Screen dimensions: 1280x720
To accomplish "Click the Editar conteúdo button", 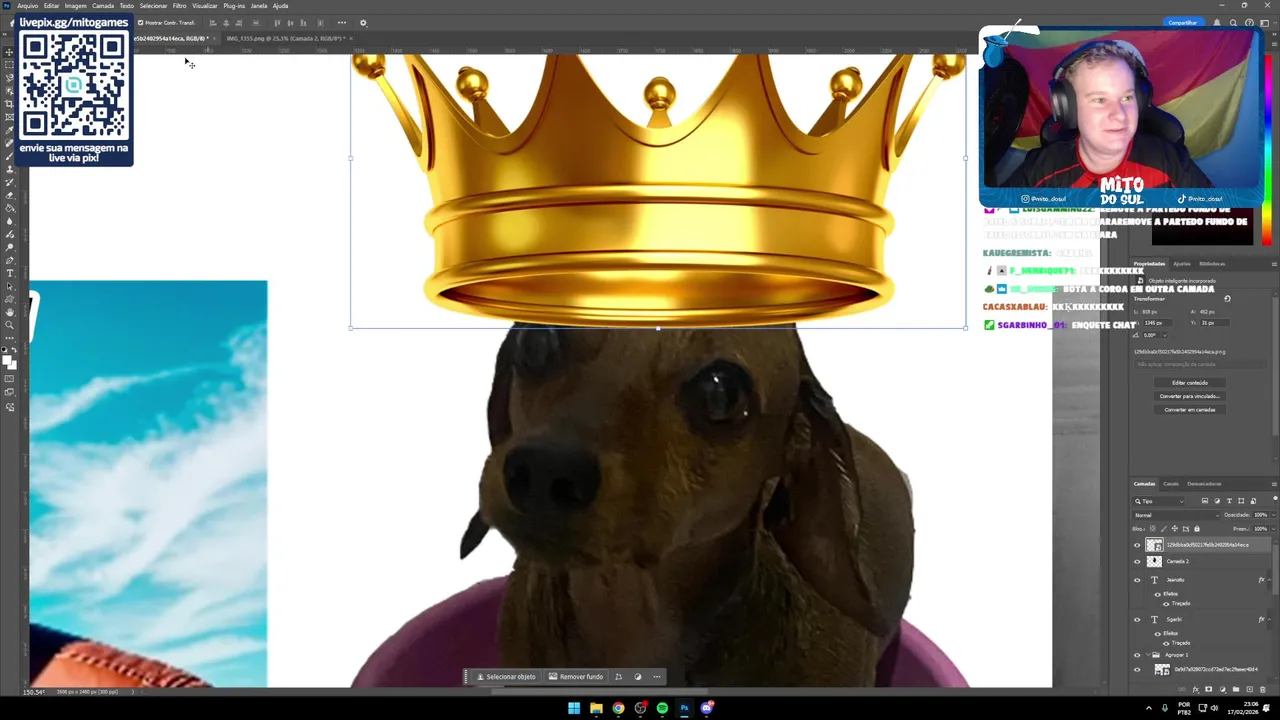I will tap(1190, 383).
